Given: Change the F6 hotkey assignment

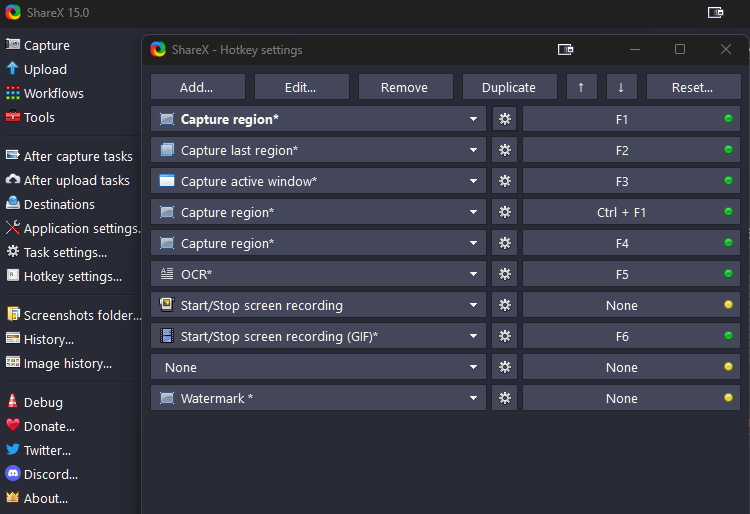Looking at the screenshot, I should (x=631, y=336).
